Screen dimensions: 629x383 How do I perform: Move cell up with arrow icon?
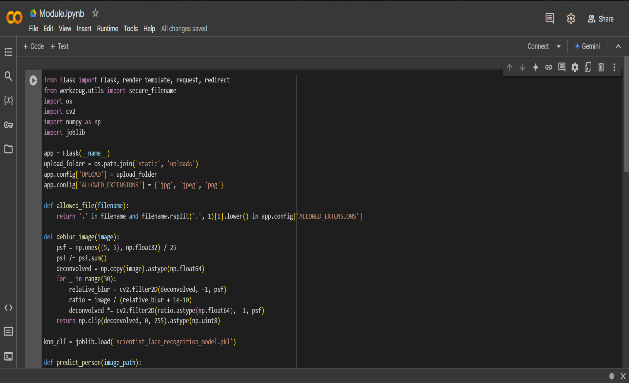(x=509, y=67)
